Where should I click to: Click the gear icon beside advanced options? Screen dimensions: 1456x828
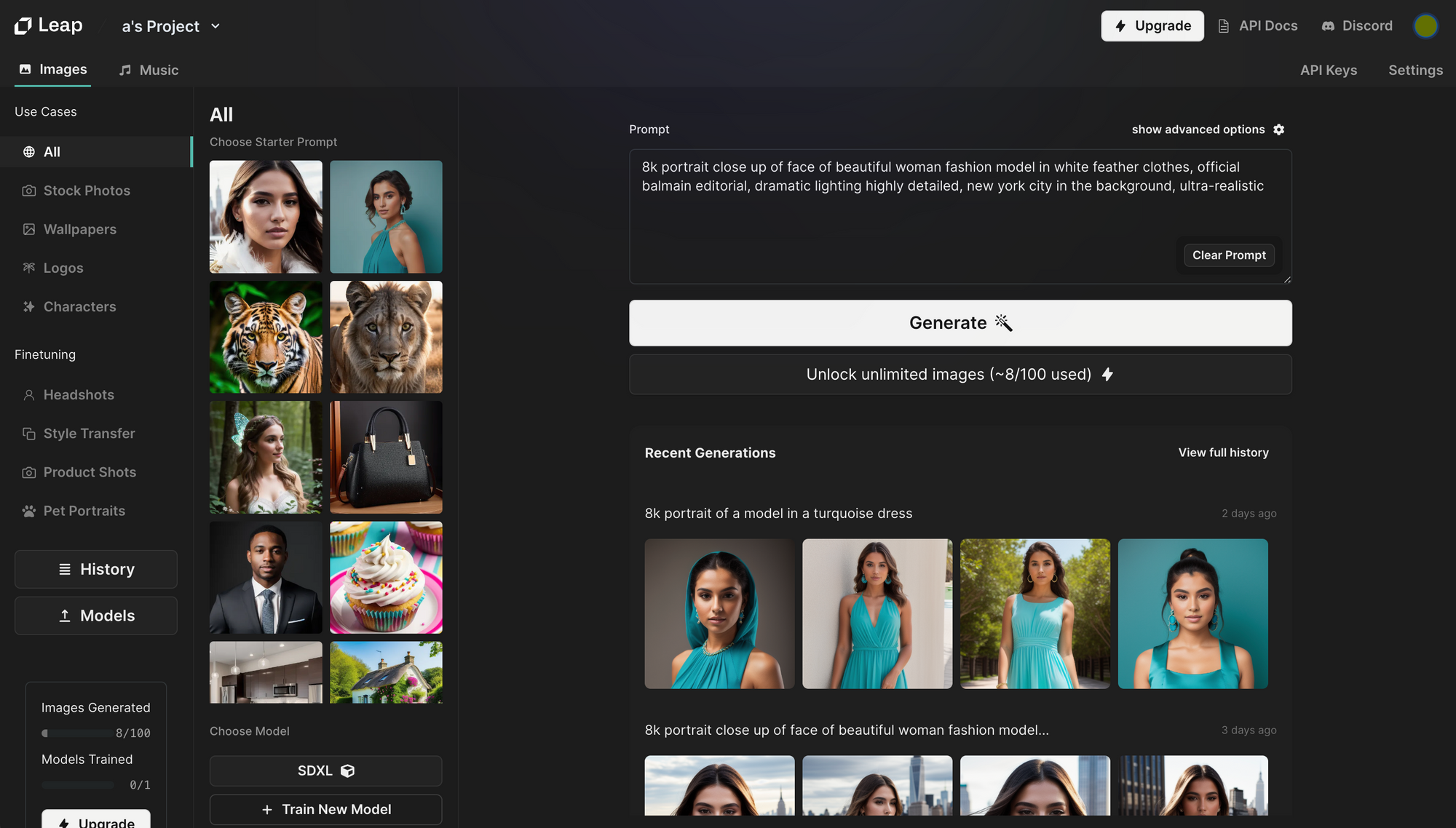tap(1279, 130)
